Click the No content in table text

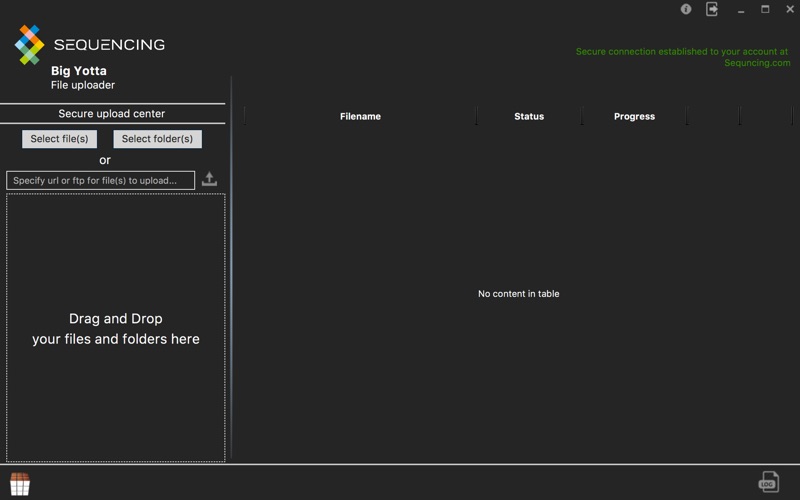pos(518,294)
